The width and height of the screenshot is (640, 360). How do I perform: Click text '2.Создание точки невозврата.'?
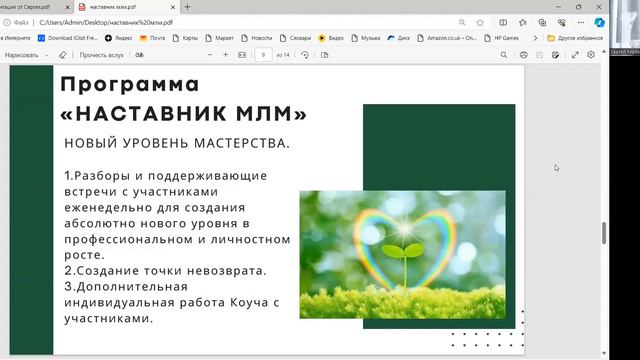165,271
